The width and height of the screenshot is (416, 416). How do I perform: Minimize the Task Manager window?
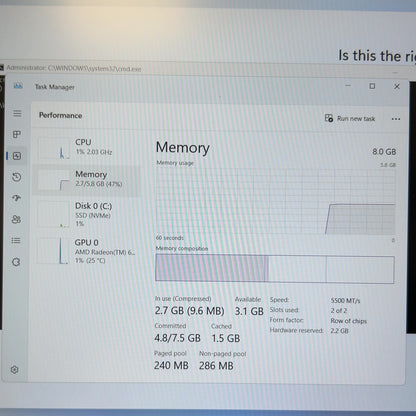[348, 86]
